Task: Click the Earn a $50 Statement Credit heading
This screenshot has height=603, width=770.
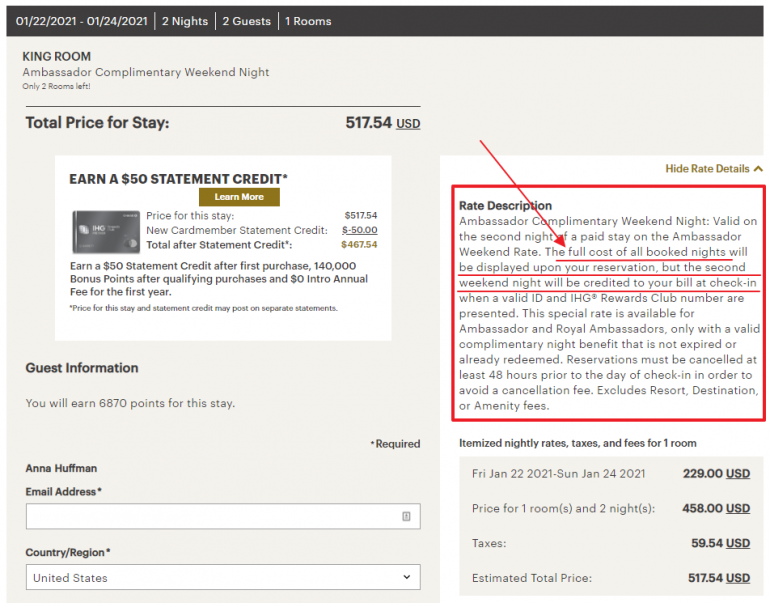Action: (x=178, y=179)
